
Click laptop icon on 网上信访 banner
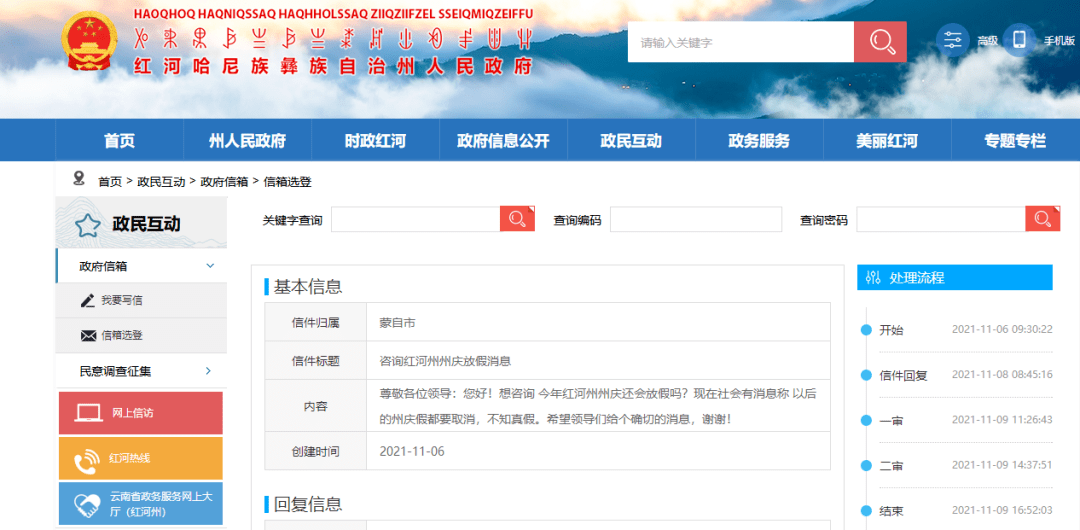point(89,414)
